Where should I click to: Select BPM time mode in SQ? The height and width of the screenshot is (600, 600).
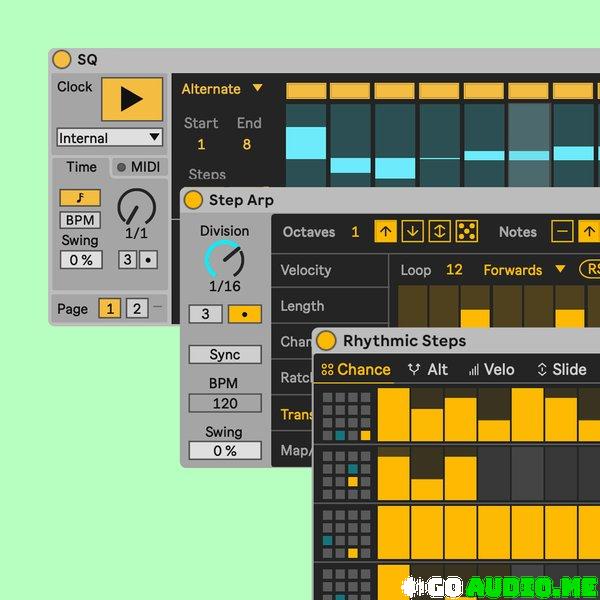pos(80,220)
